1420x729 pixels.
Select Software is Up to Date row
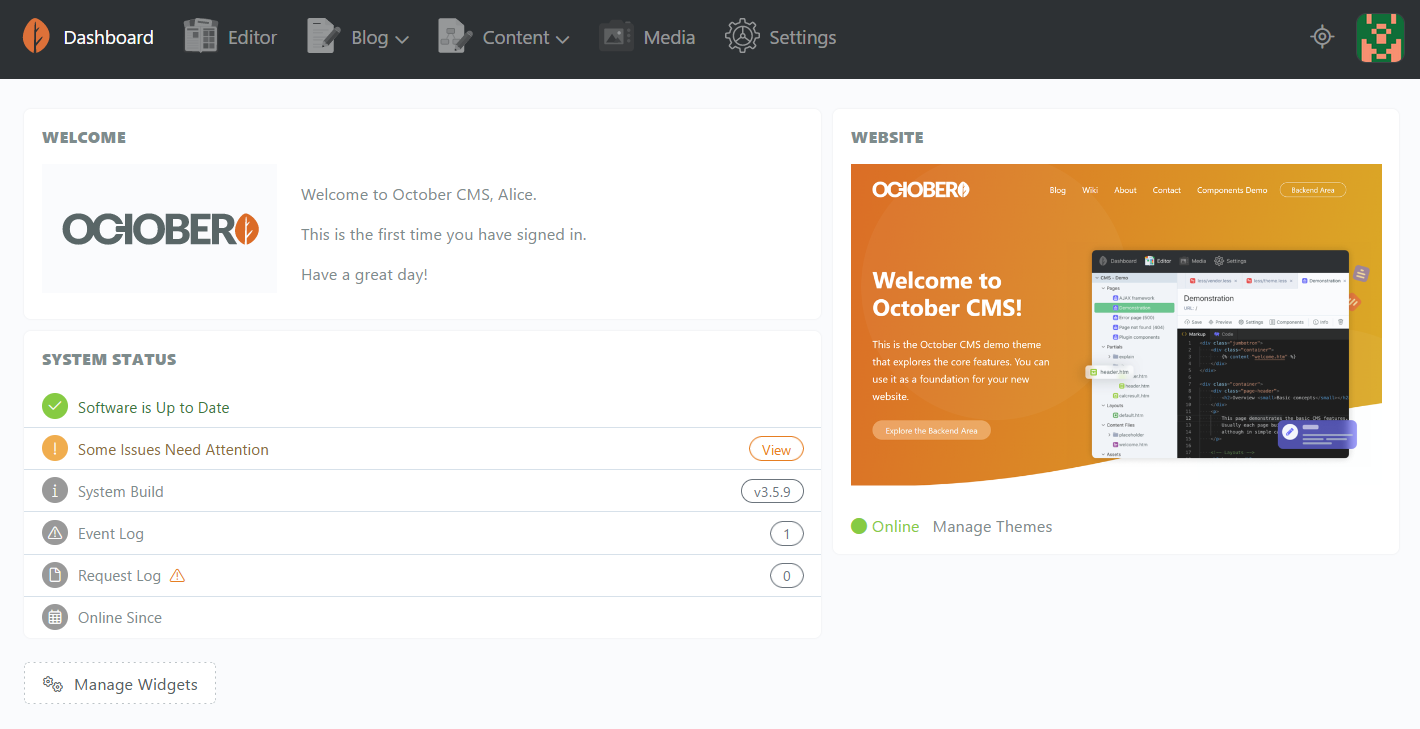pos(422,407)
